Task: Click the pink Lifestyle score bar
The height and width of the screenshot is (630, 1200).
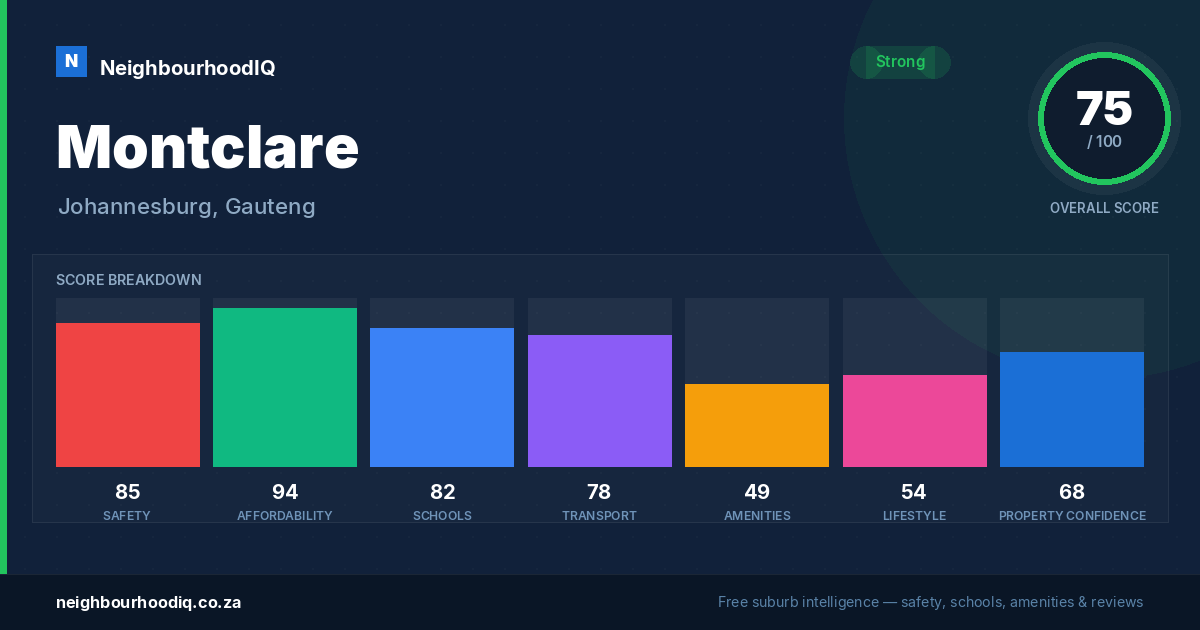Action: point(915,421)
